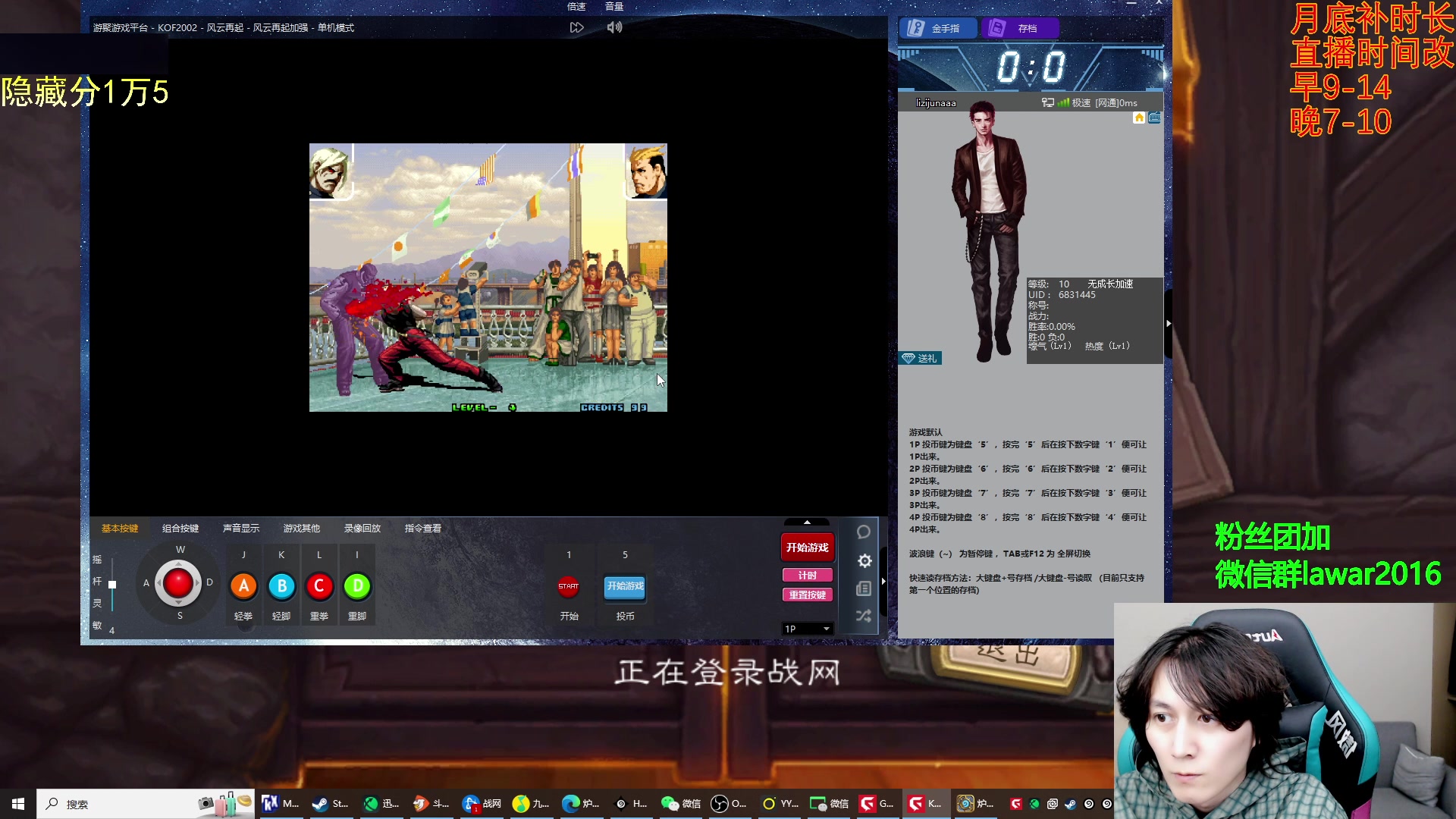Click the 送礼 gift button

coord(921,358)
